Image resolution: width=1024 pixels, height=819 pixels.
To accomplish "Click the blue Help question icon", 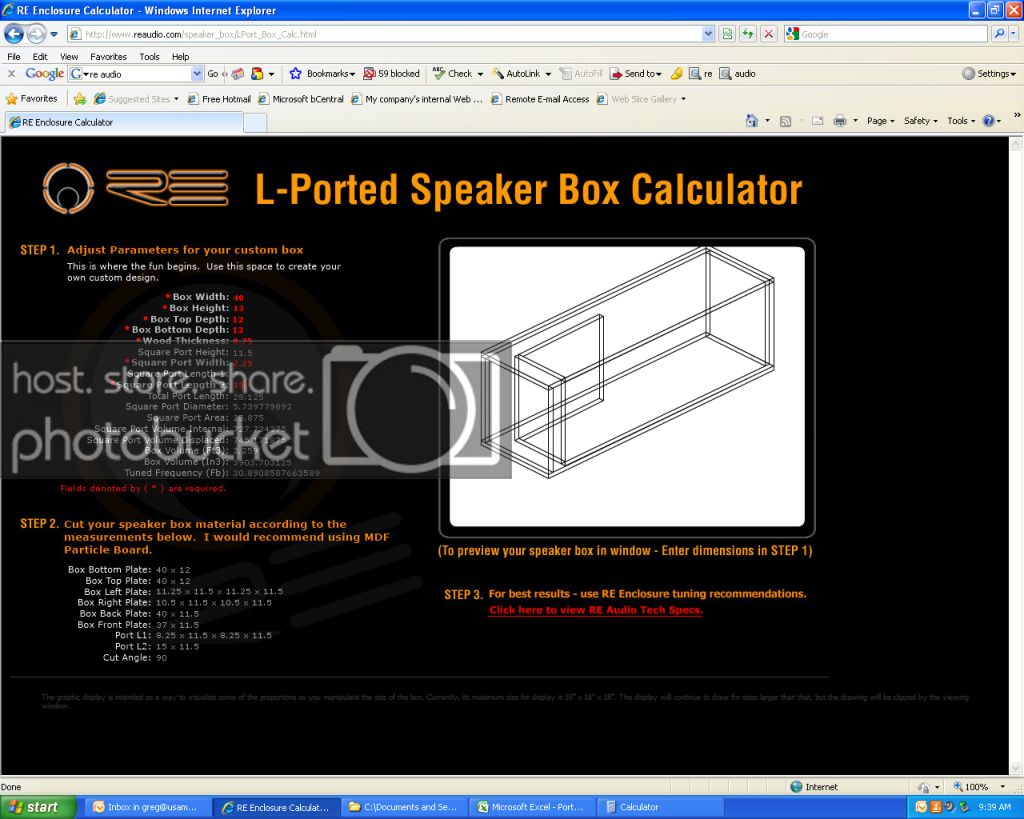I will 988,121.
